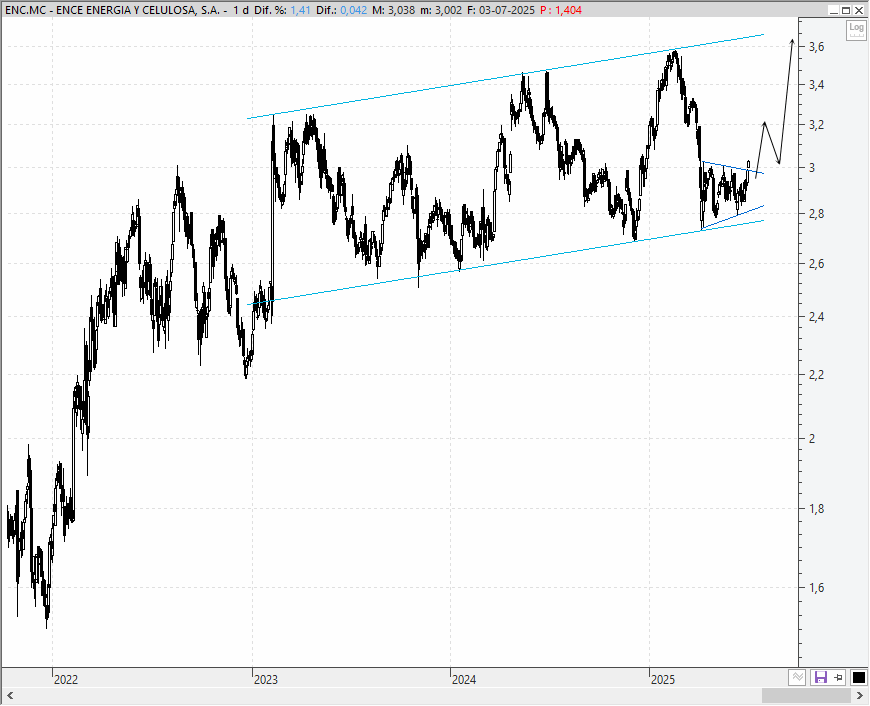870x706 pixels.
Task: Click the pin icon beside save
Action: click(839, 678)
